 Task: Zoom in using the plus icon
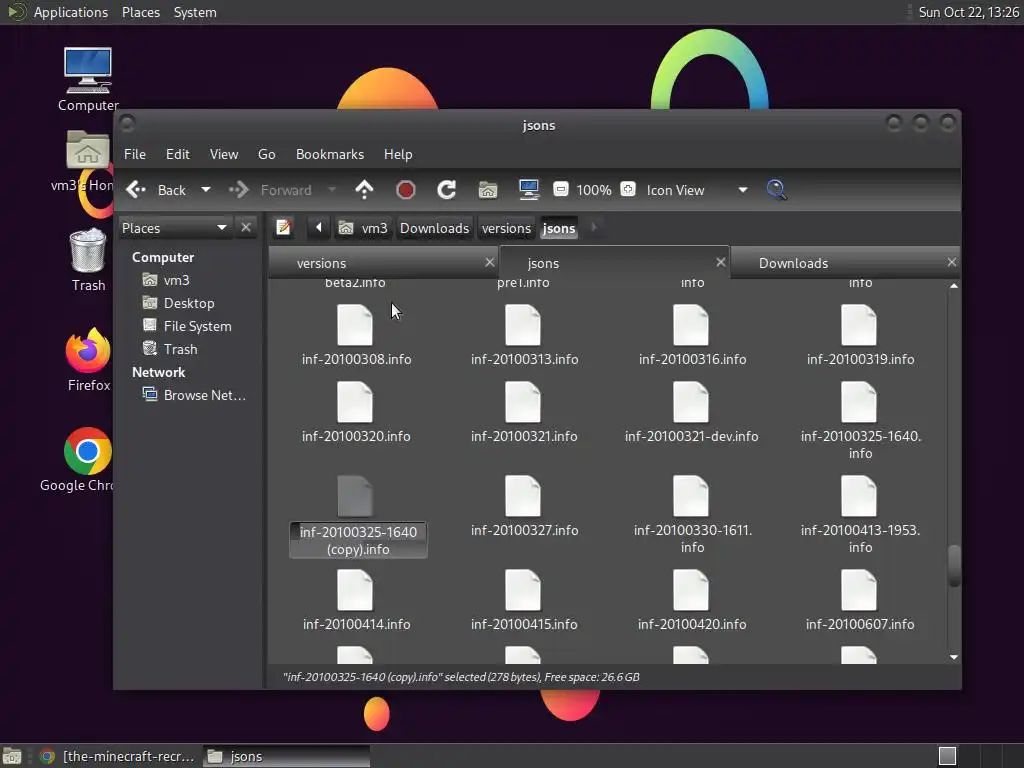click(628, 189)
